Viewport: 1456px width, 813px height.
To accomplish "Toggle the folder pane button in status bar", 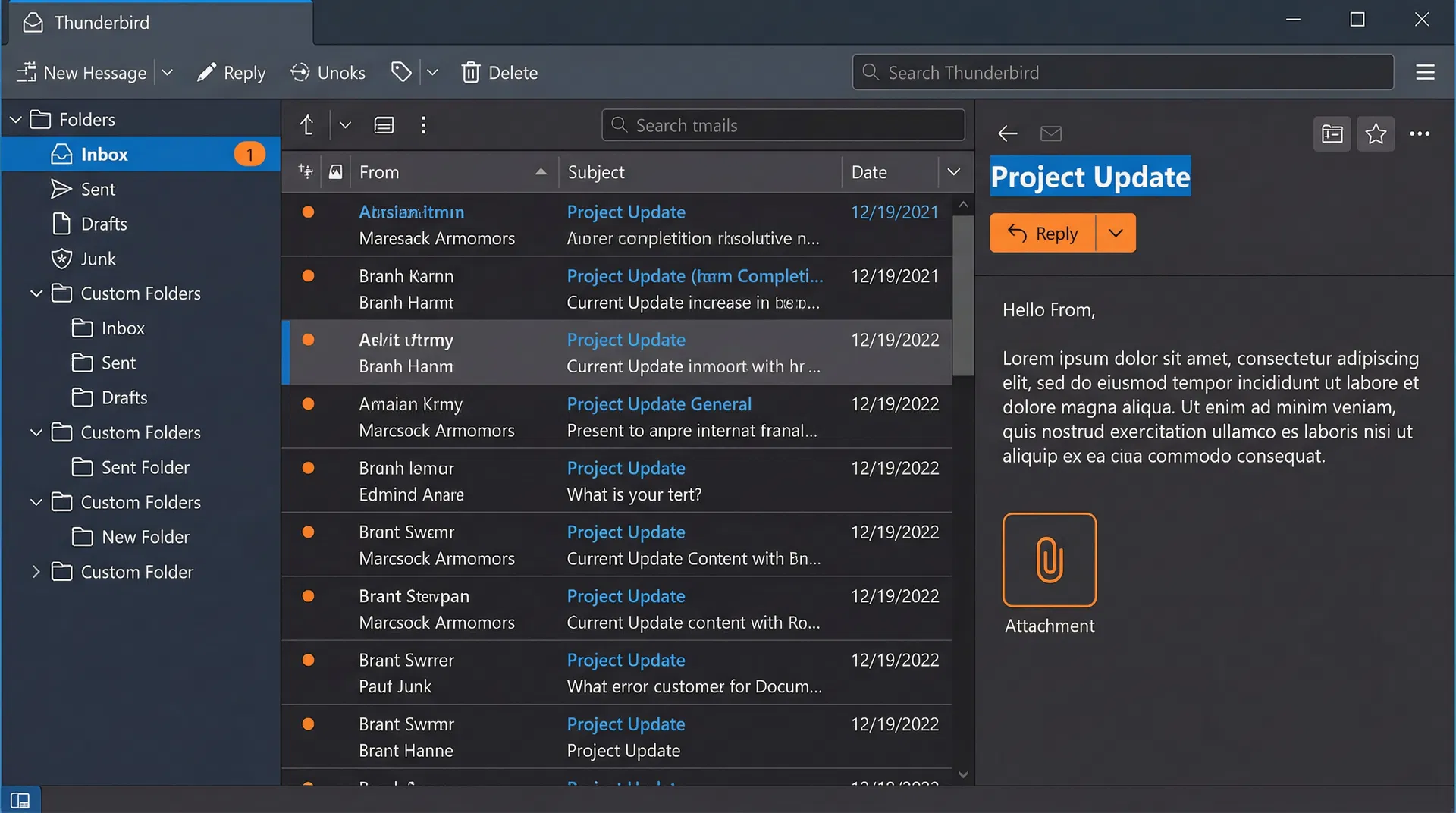I will coord(20,800).
